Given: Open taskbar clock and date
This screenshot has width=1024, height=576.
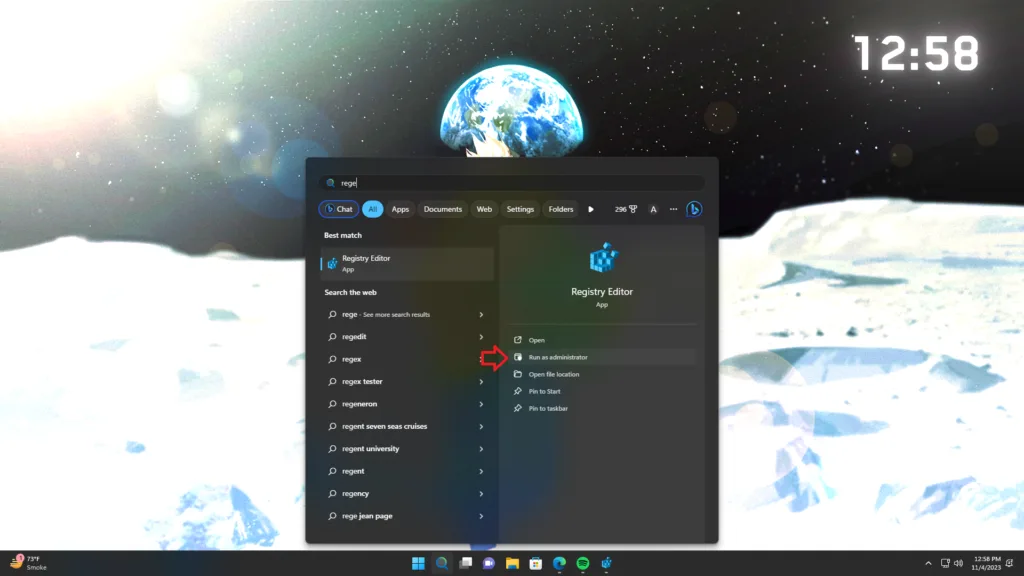Looking at the screenshot, I should tap(987, 563).
